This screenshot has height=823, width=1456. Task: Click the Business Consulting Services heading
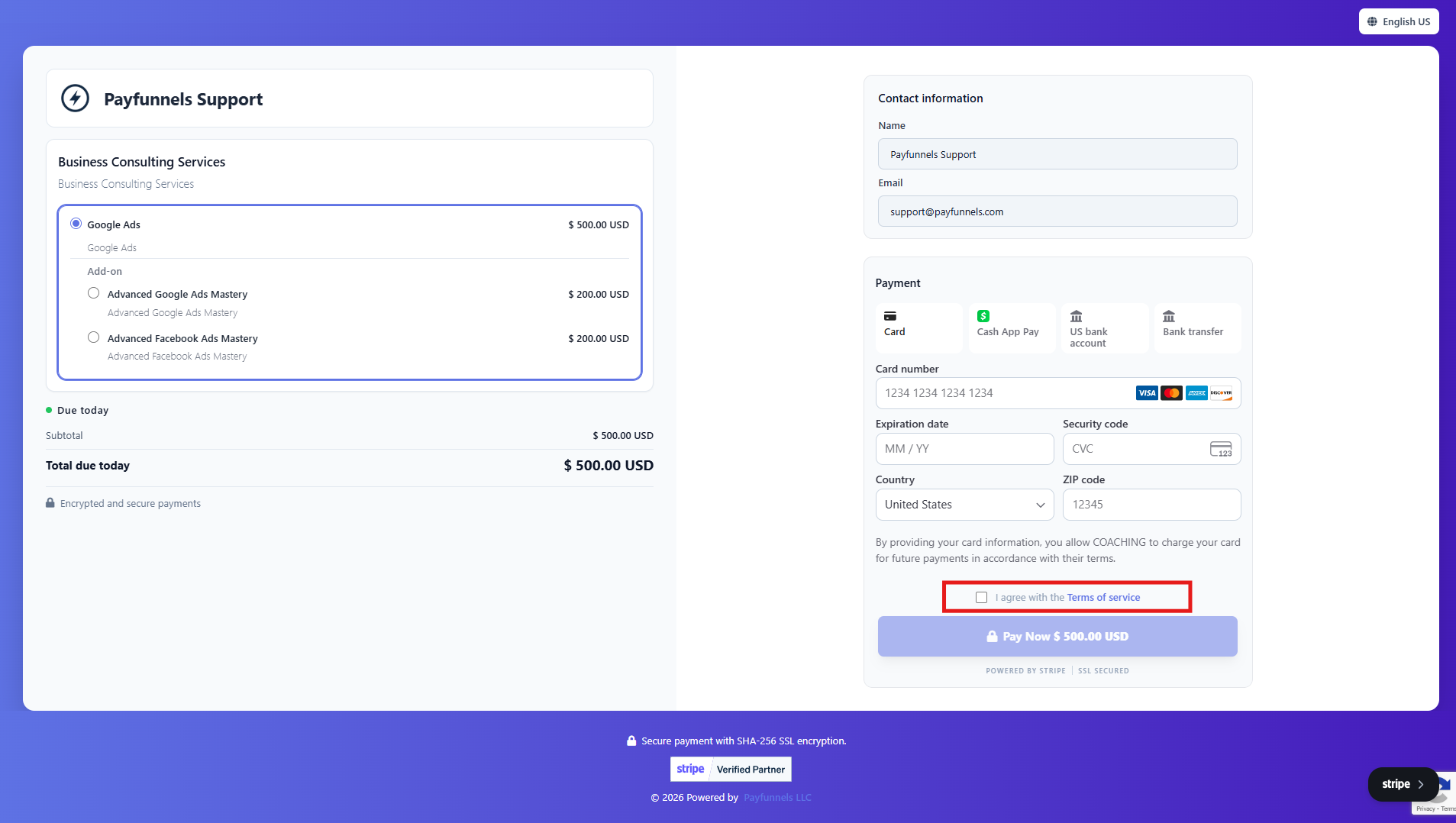pyautogui.click(x=141, y=162)
